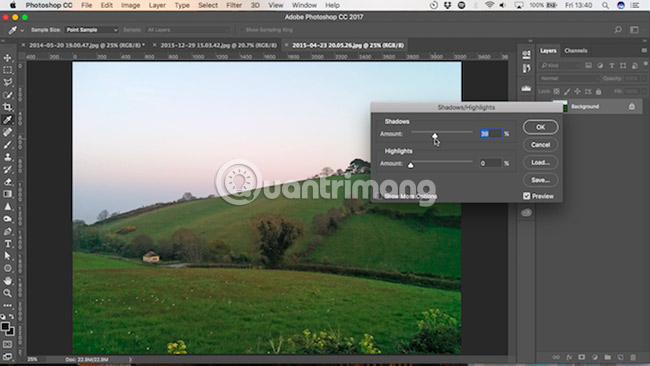This screenshot has width=650, height=366.
Task: Open the Normal blend mode dropdown
Action: point(569,78)
